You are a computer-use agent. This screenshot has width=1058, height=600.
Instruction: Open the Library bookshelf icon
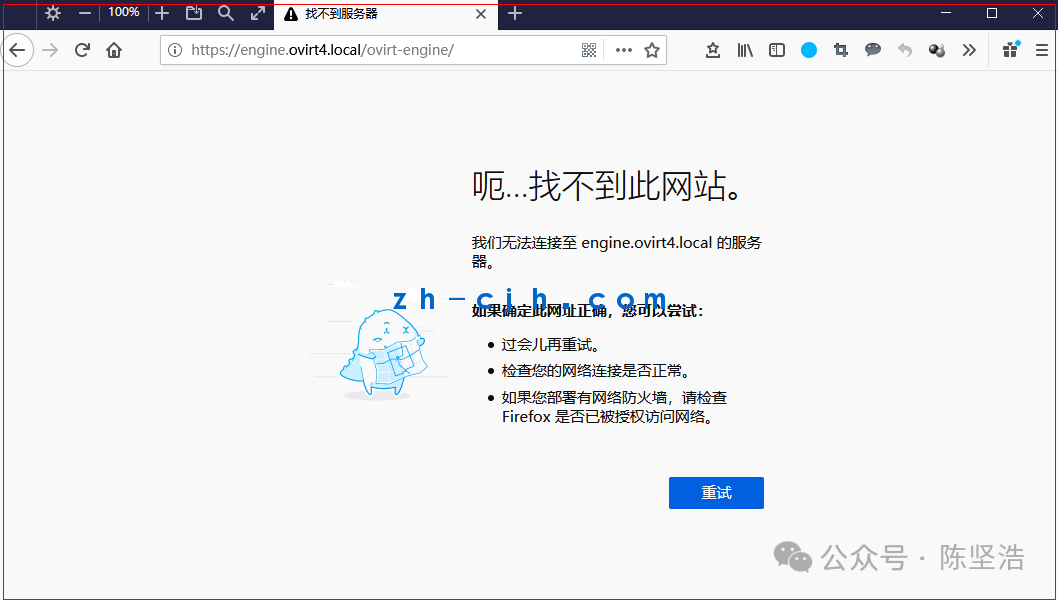pos(745,50)
